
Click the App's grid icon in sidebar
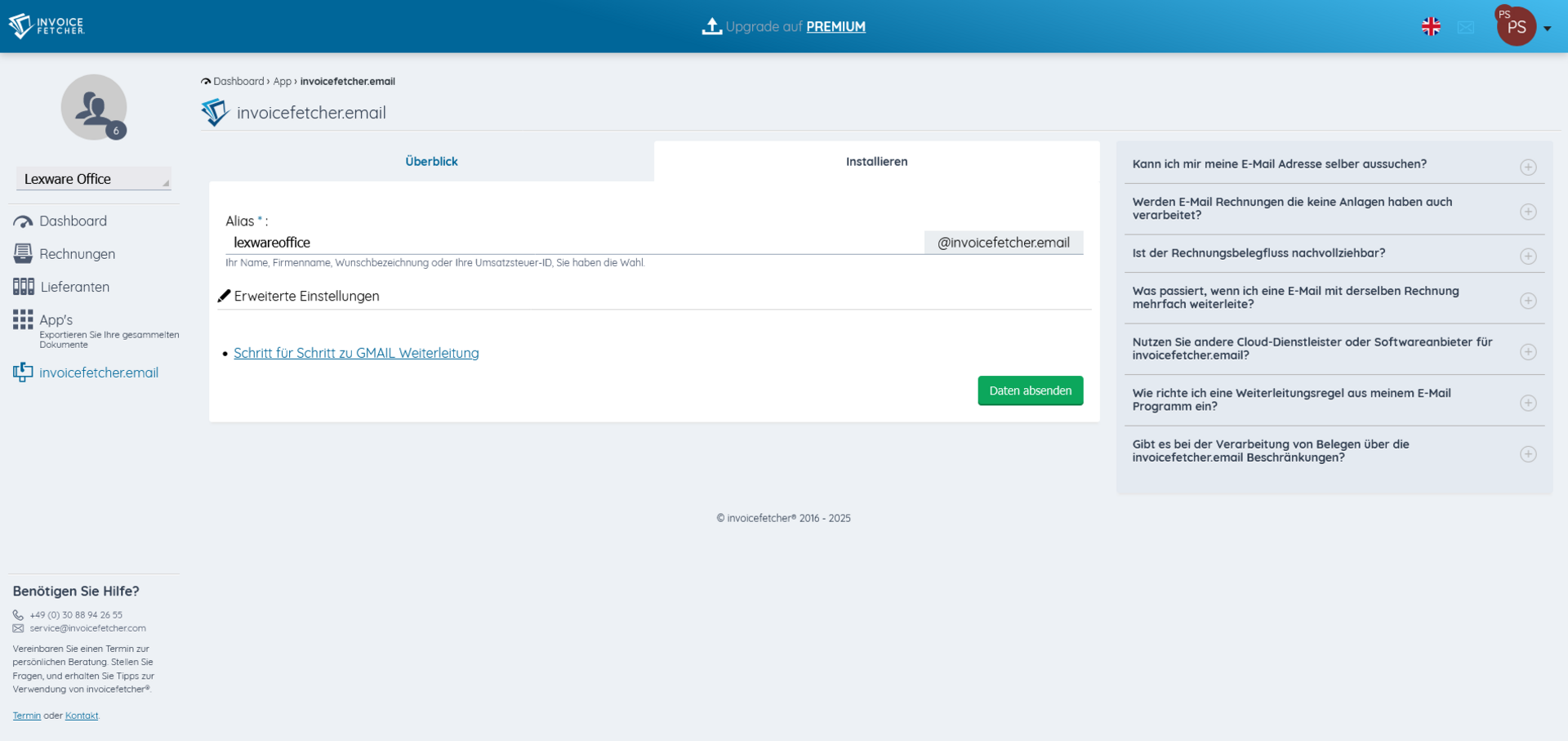[x=23, y=319]
